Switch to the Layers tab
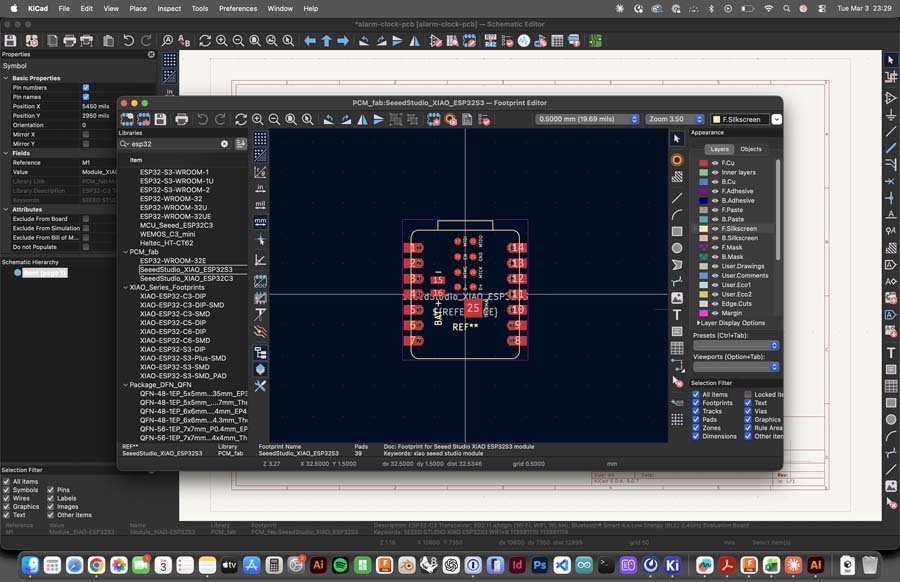Screen dimensions: 900x582 click(719, 149)
